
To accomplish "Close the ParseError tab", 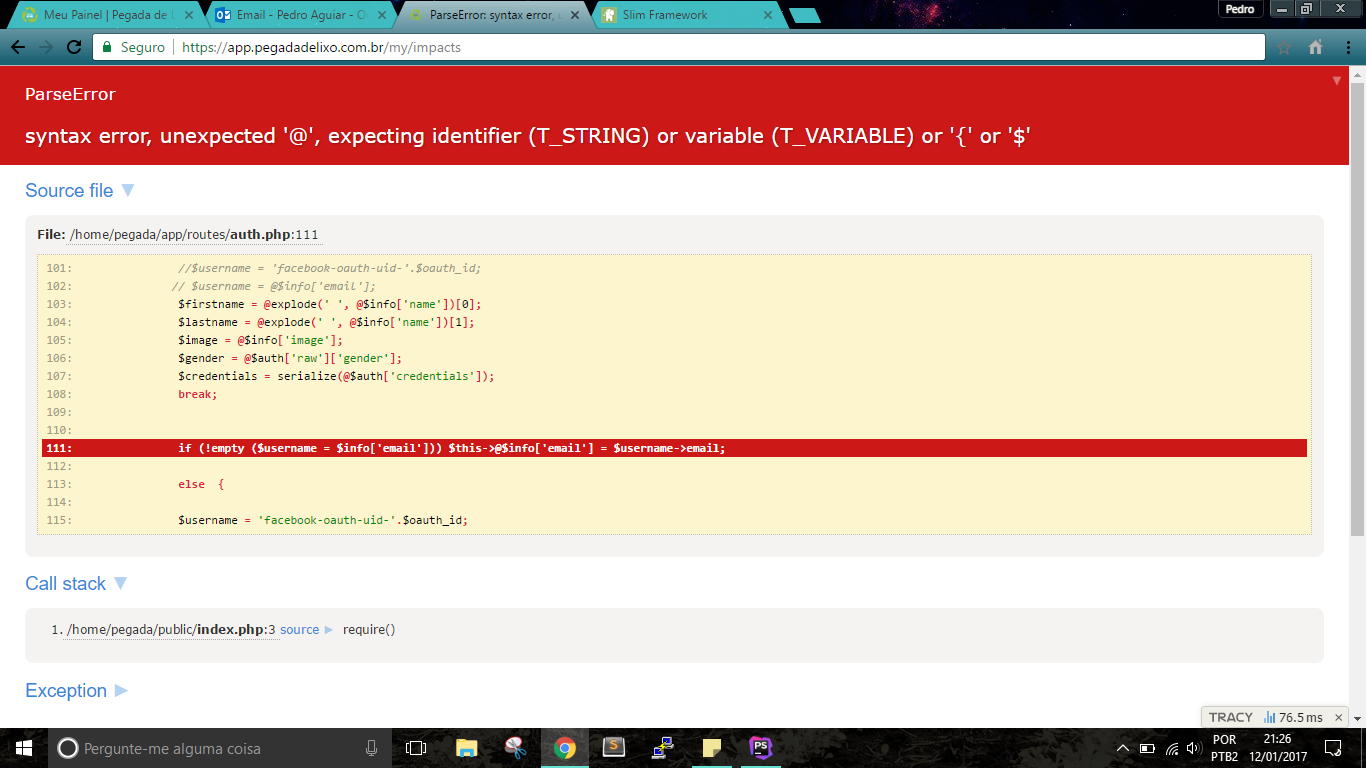I will 575,15.
